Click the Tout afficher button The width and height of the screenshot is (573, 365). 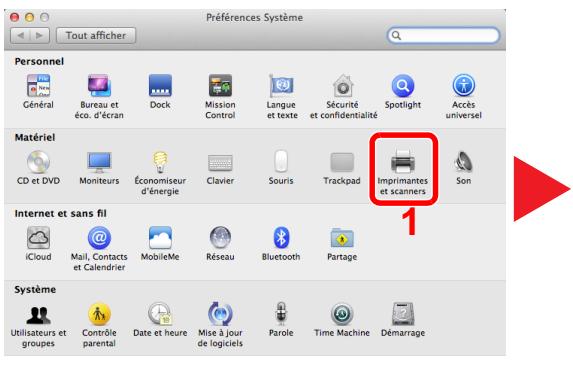coord(96,35)
